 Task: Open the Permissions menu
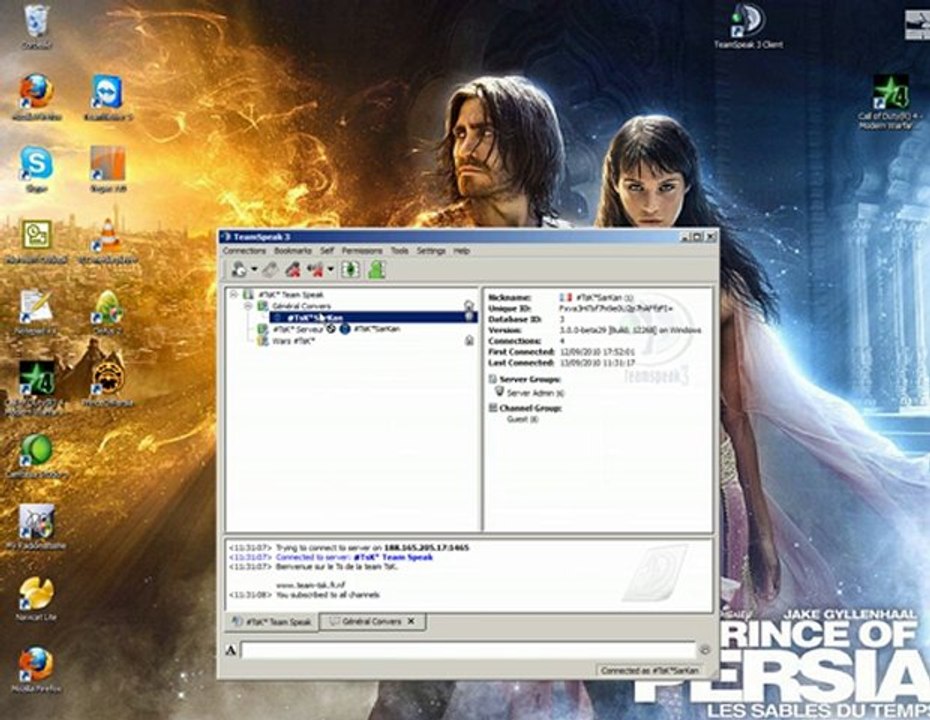(362, 251)
